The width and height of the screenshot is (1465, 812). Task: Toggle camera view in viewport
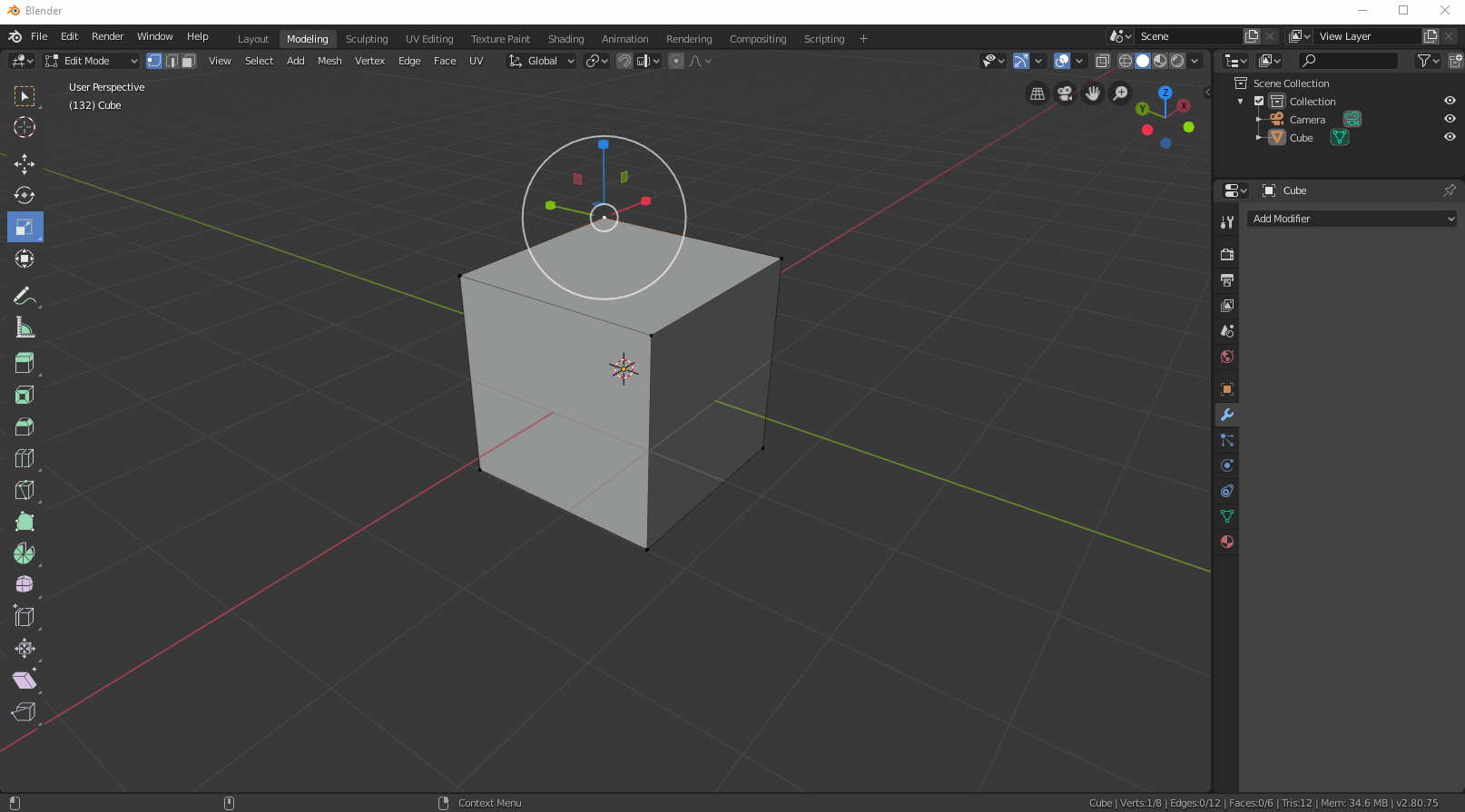pyautogui.click(x=1065, y=93)
